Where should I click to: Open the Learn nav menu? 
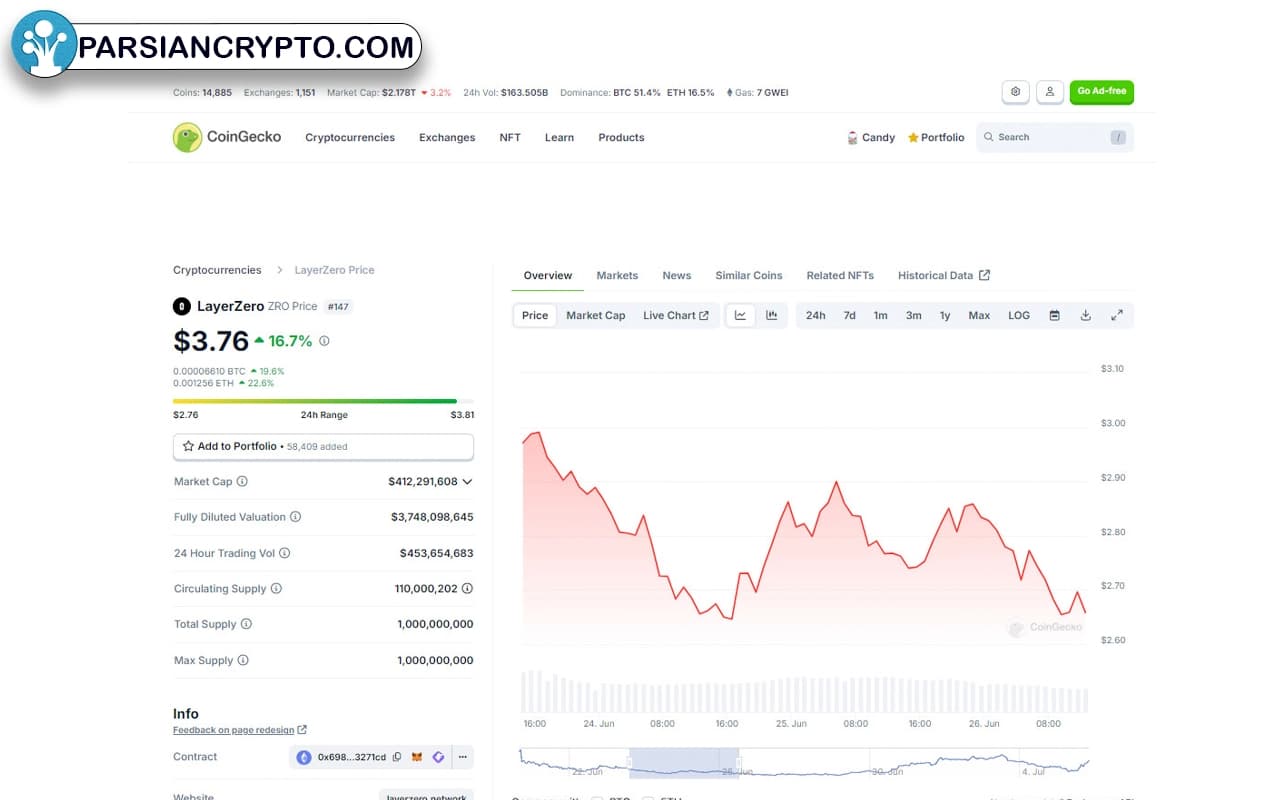559,138
